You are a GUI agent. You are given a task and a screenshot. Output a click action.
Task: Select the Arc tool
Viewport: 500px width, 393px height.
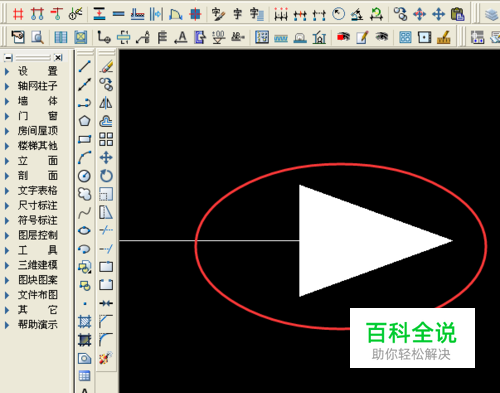[x=85, y=157]
